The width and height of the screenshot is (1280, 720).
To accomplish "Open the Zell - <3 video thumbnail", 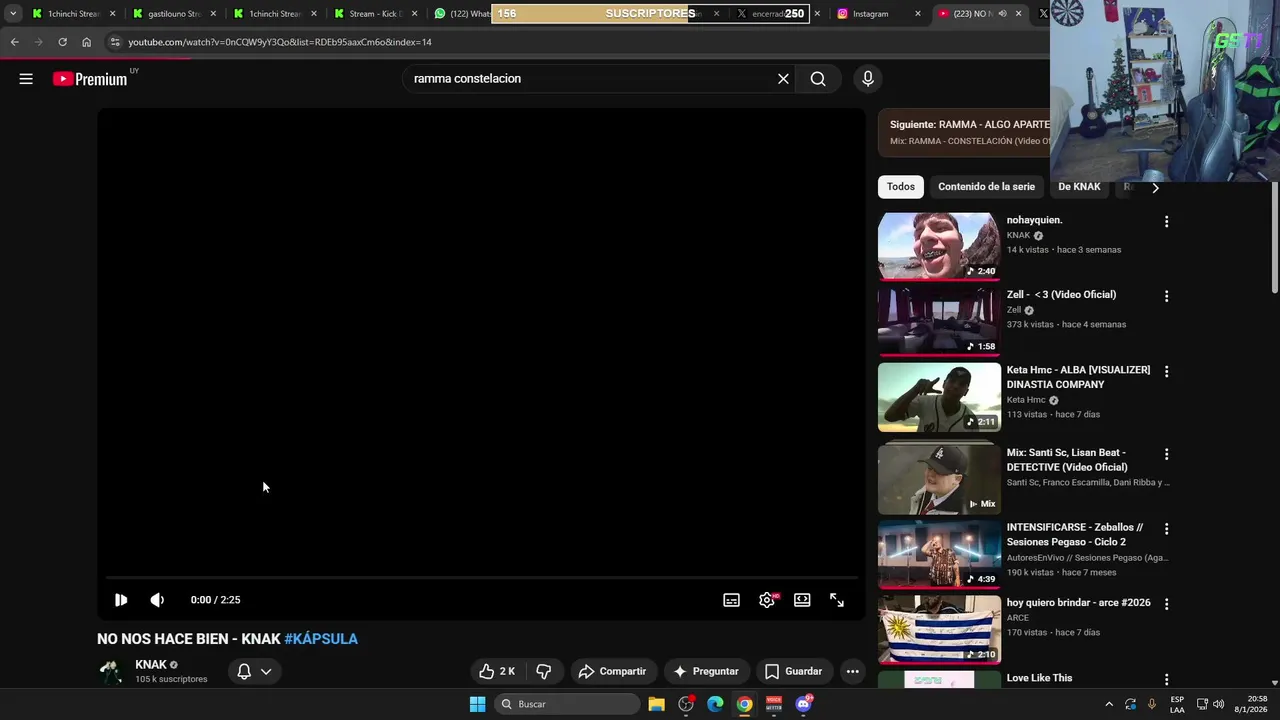I will coord(939,321).
